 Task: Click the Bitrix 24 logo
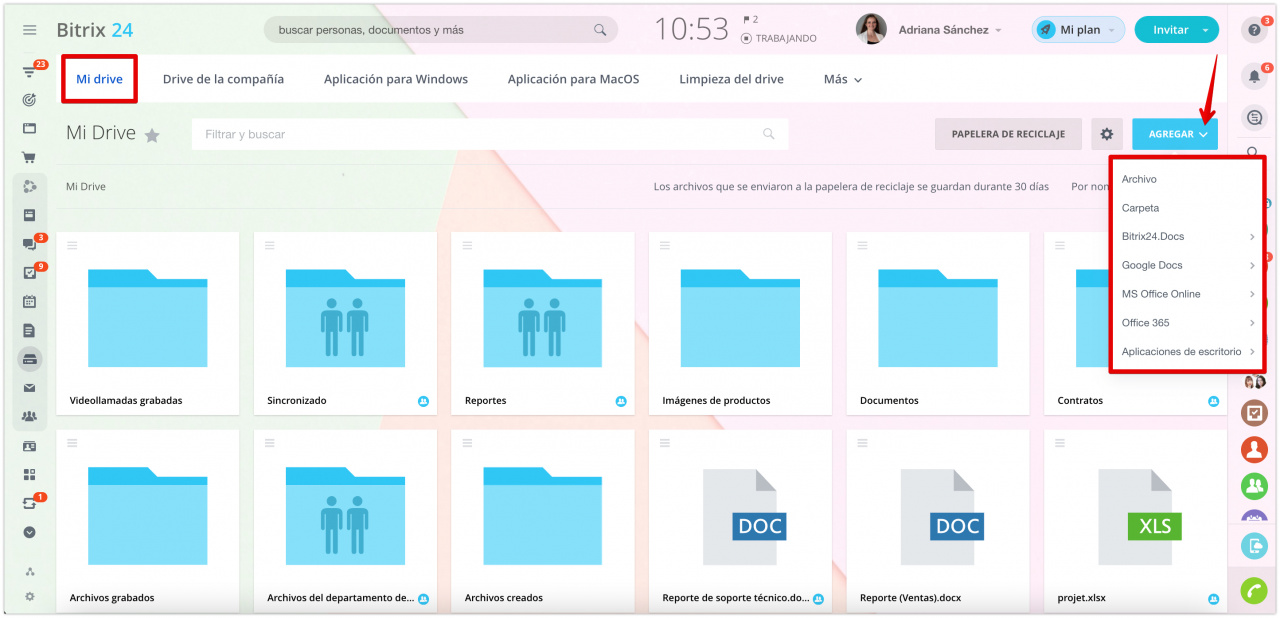(95, 30)
